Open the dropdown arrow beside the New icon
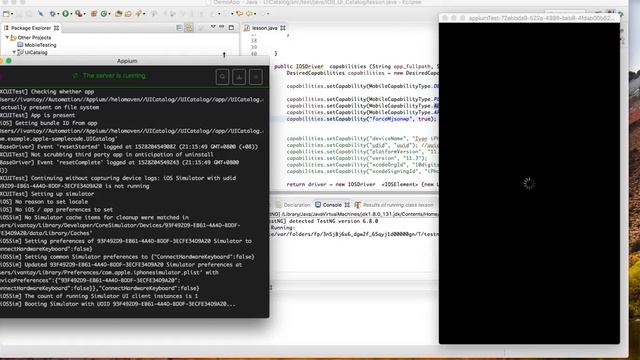 tap(11, 14)
